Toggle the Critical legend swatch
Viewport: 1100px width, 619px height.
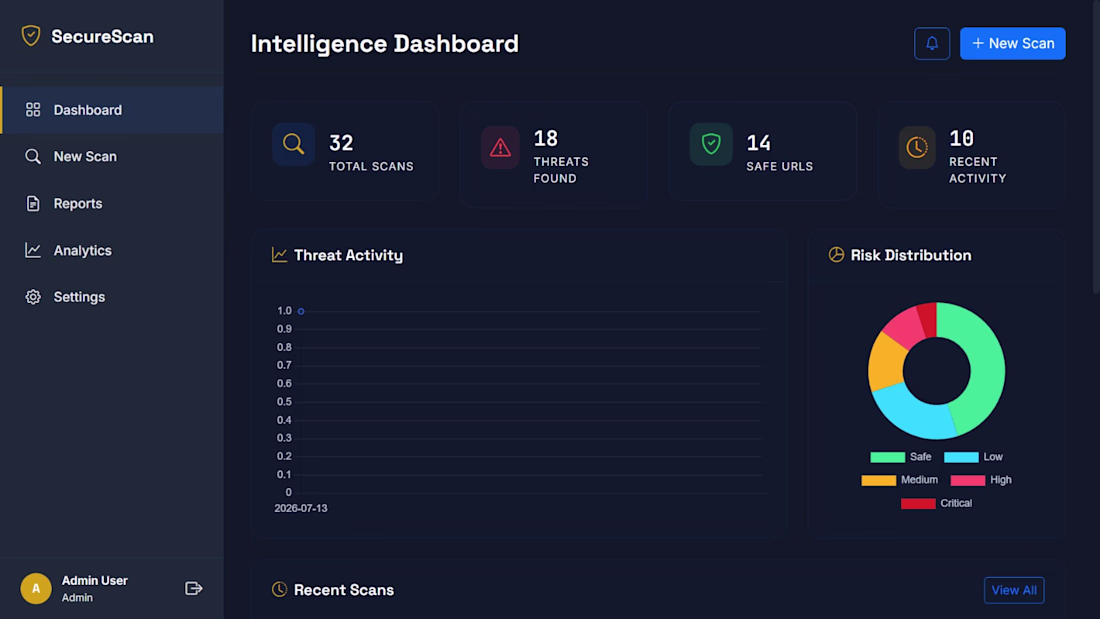click(918, 503)
